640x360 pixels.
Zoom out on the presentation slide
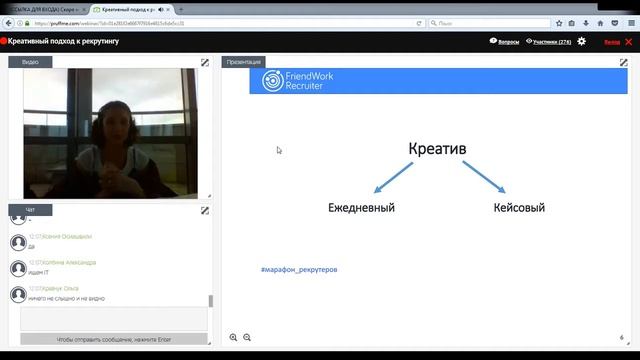(x=247, y=337)
